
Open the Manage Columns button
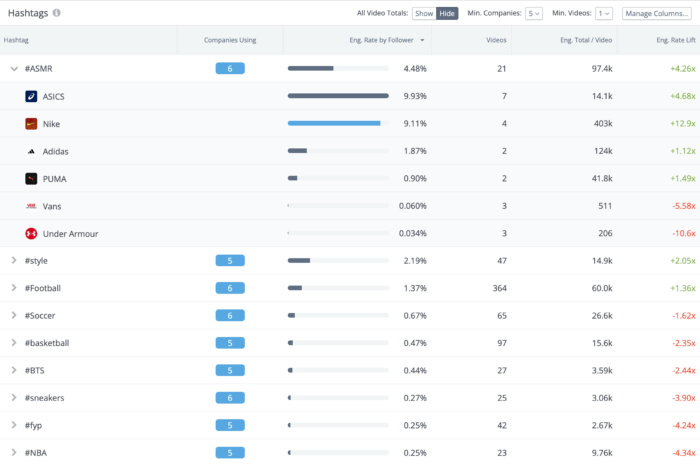pyautogui.click(x=658, y=13)
